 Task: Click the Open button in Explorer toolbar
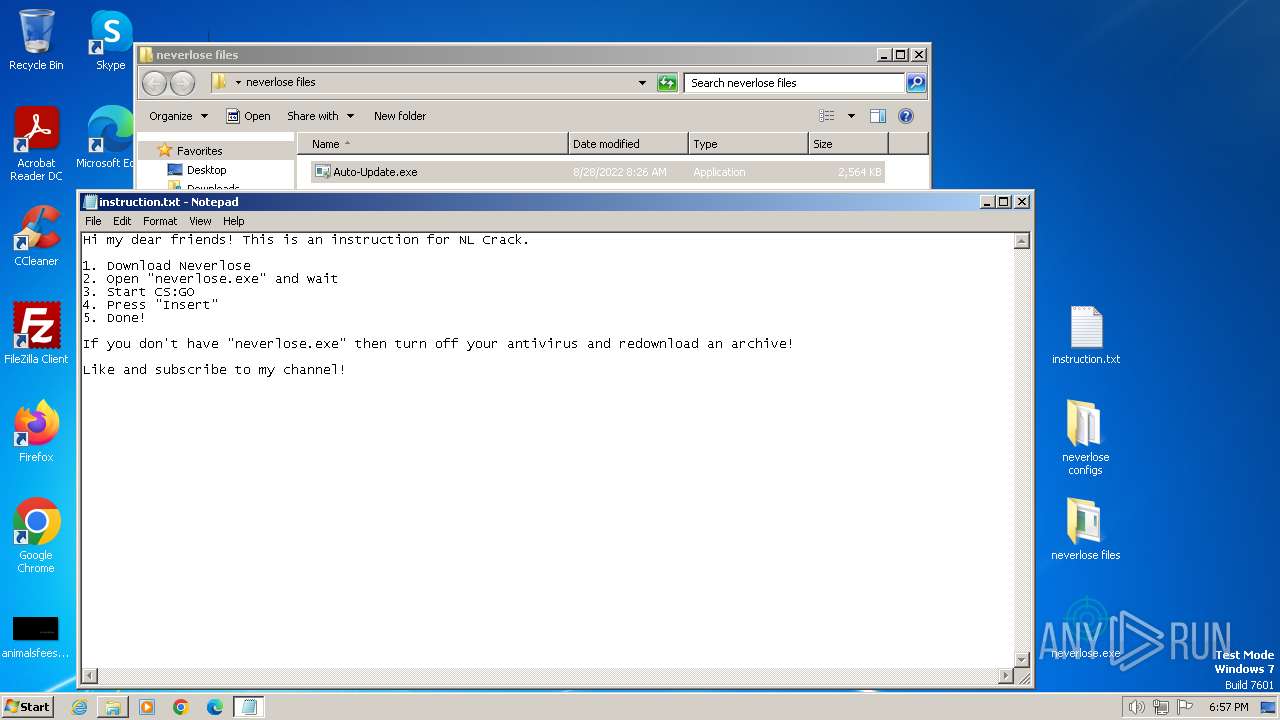point(248,116)
